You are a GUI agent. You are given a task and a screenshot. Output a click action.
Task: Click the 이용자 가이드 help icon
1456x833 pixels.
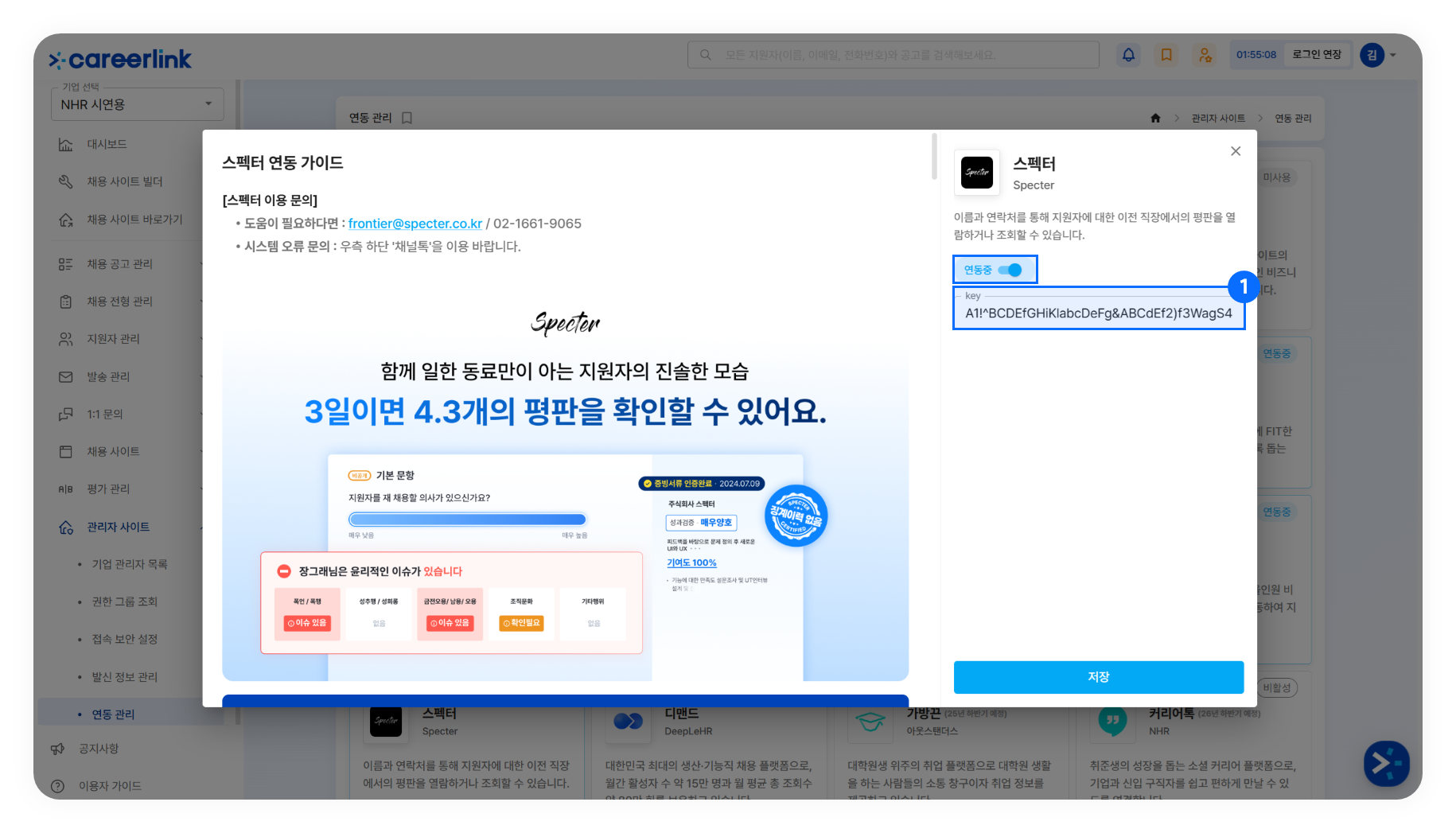point(57,786)
